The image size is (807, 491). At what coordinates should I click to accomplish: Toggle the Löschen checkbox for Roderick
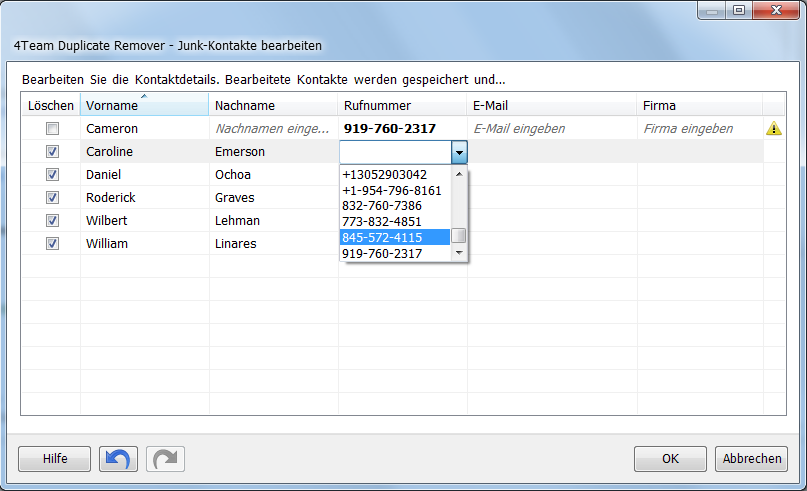(x=52, y=197)
